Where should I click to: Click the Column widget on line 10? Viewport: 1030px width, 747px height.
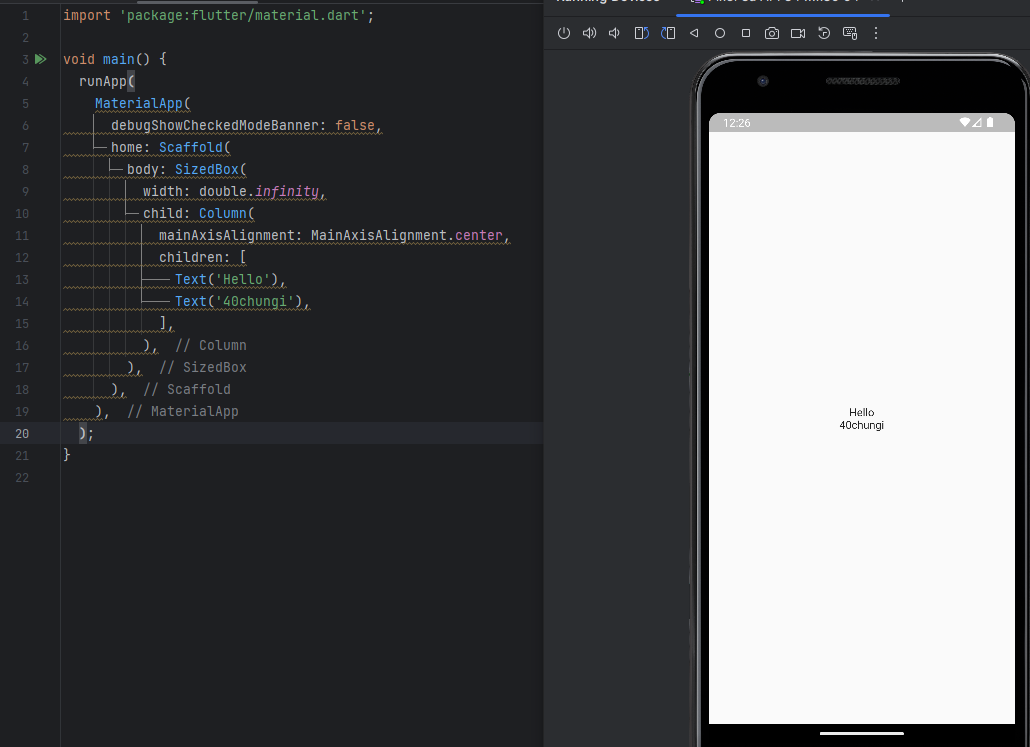point(223,214)
